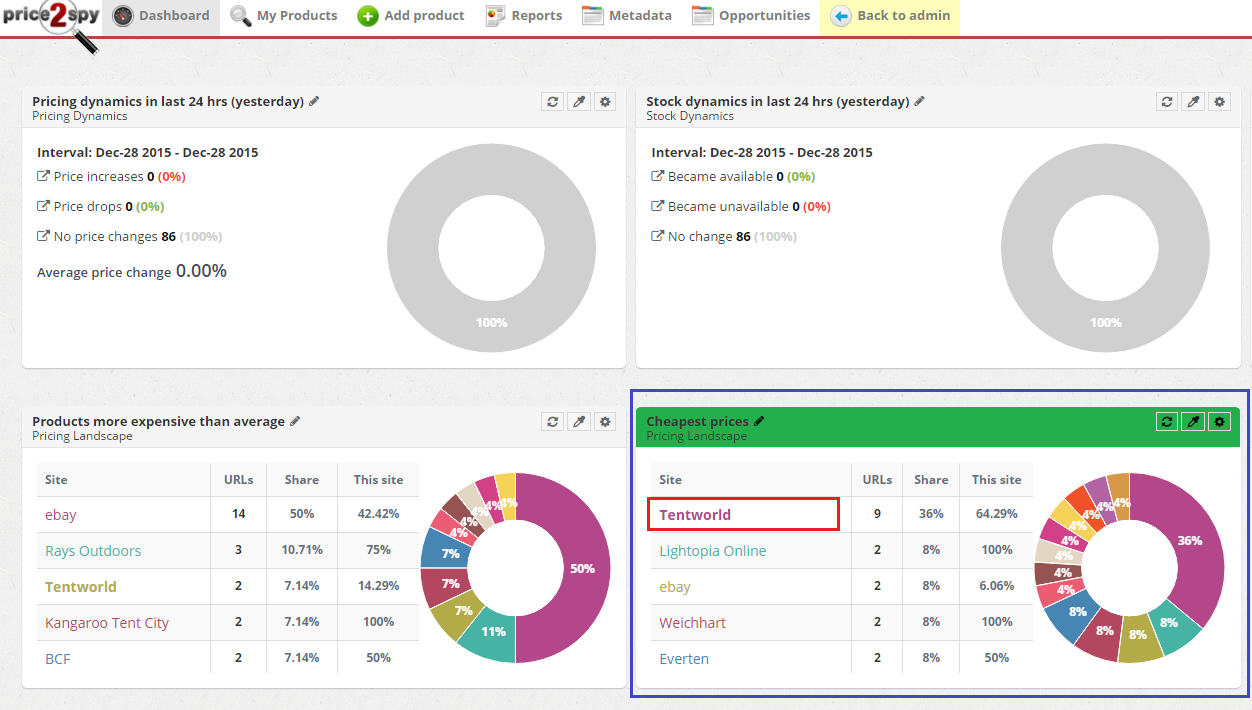This screenshot has width=1252, height=710.
Task: Open the Everten site link
Action: pyautogui.click(x=684, y=659)
